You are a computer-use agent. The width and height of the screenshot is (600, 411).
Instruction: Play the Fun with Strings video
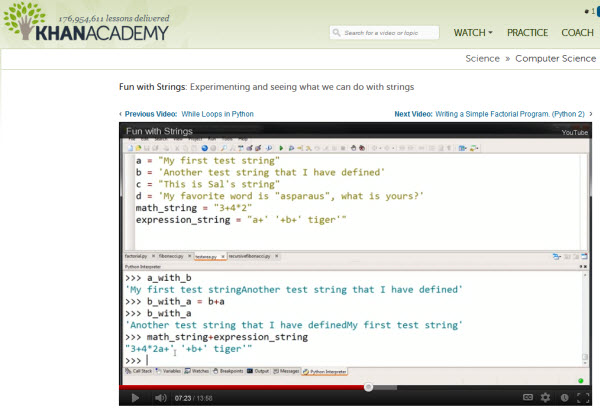coord(133,398)
